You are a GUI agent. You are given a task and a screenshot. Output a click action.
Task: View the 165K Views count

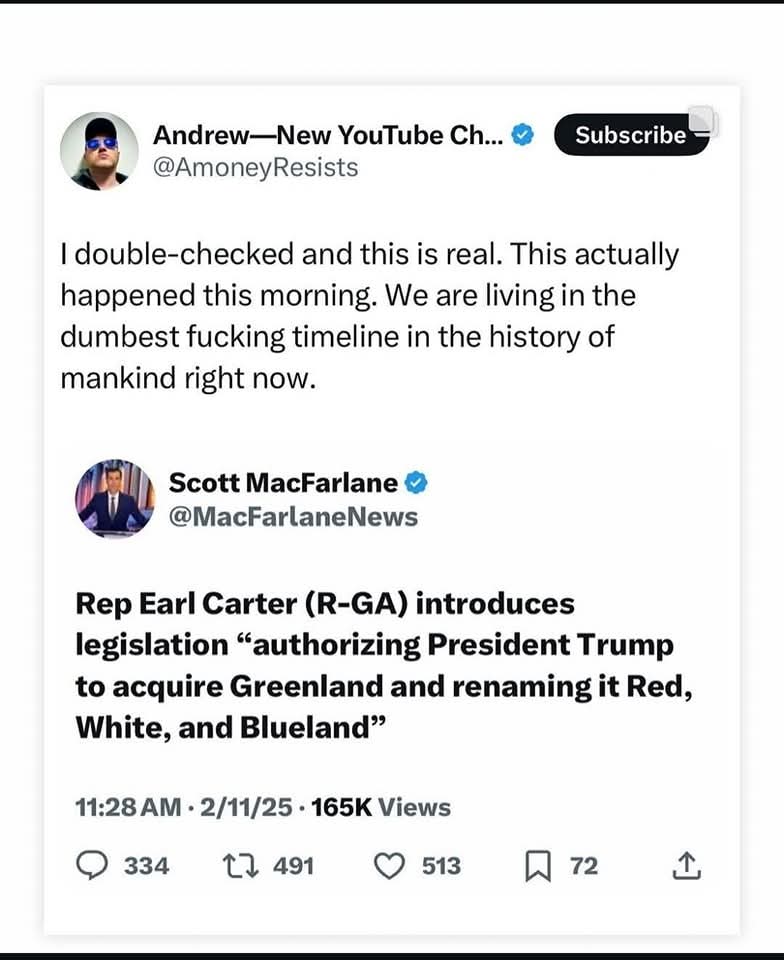[381, 807]
